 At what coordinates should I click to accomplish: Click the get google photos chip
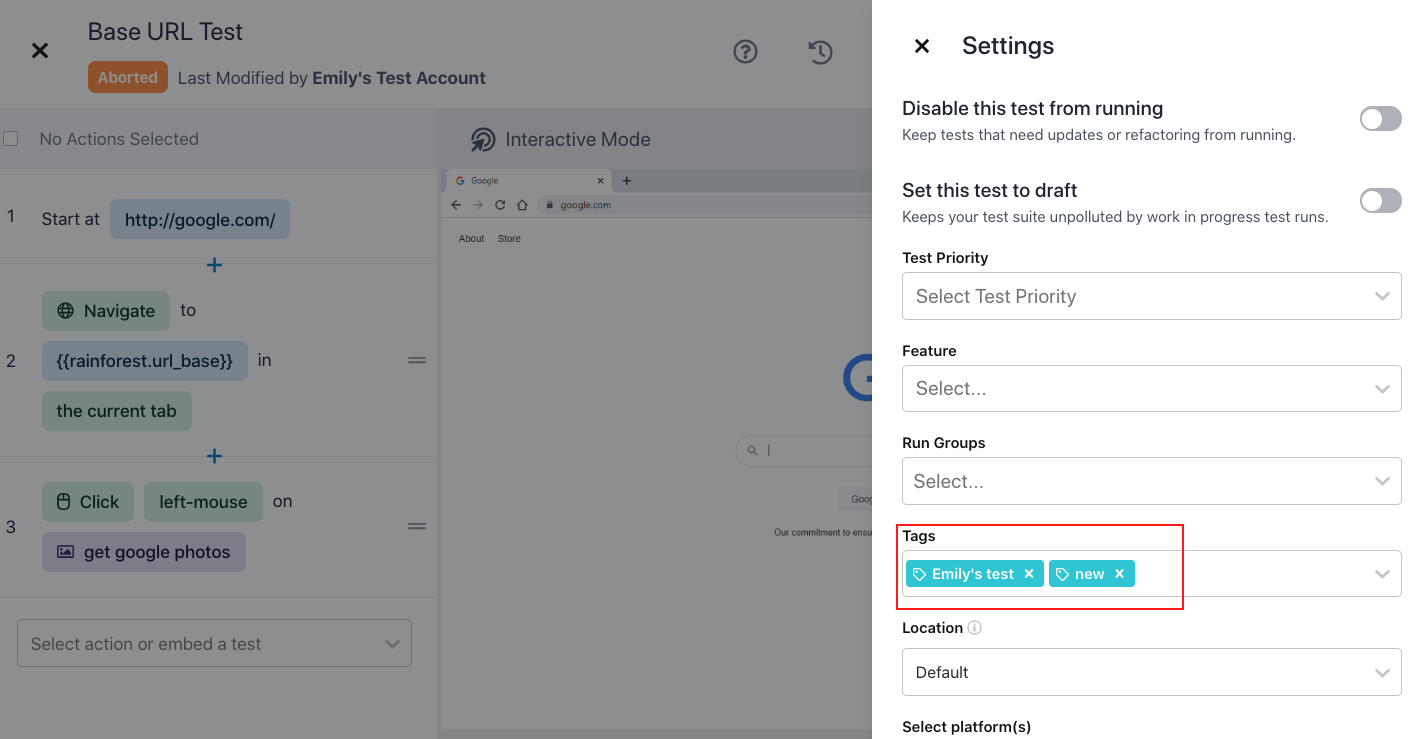click(x=144, y=552)
